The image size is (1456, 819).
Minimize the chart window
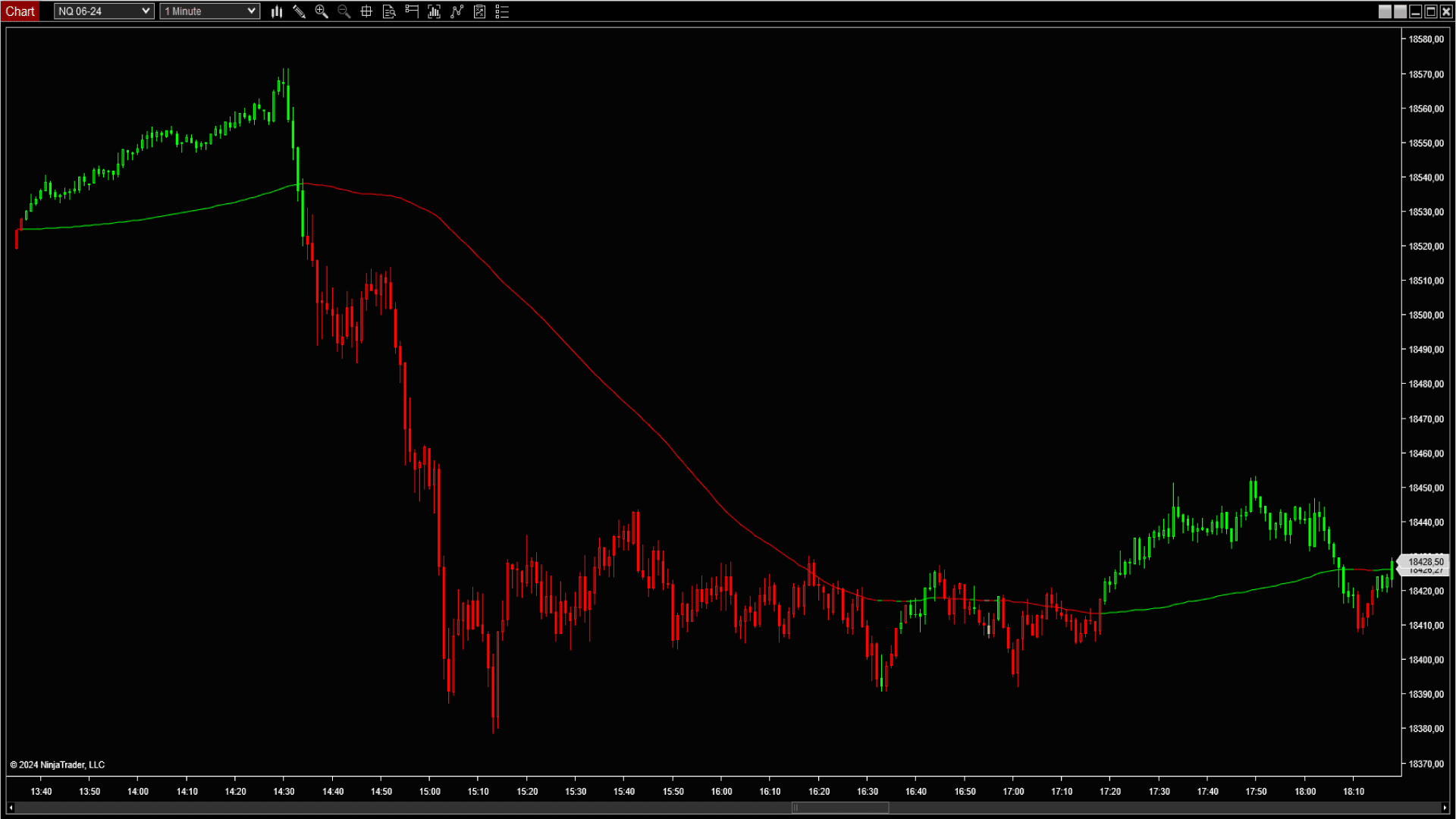(x=1415, y=11)
